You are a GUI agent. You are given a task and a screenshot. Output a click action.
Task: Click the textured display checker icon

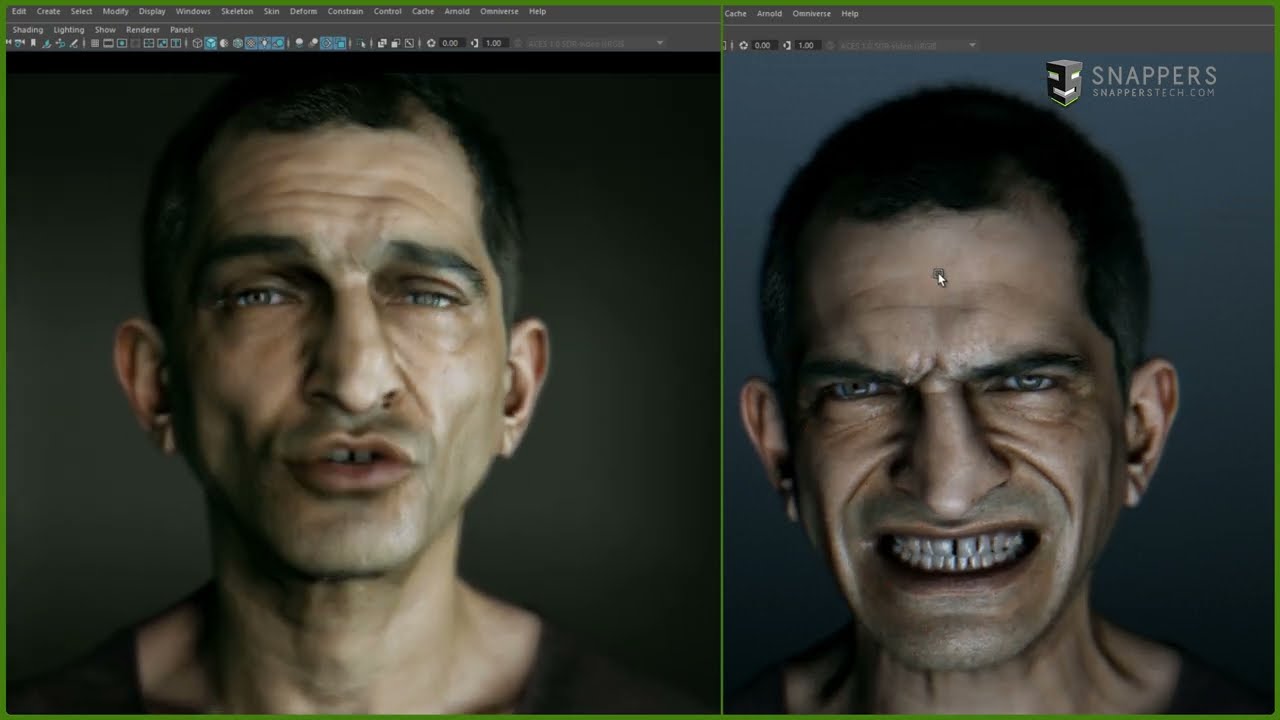tap(251, 43)
